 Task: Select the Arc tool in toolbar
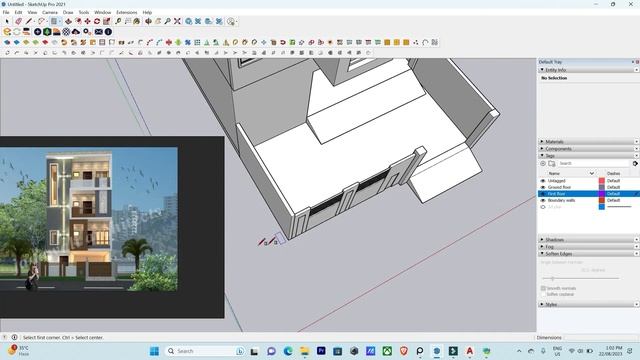coord(41,21)
